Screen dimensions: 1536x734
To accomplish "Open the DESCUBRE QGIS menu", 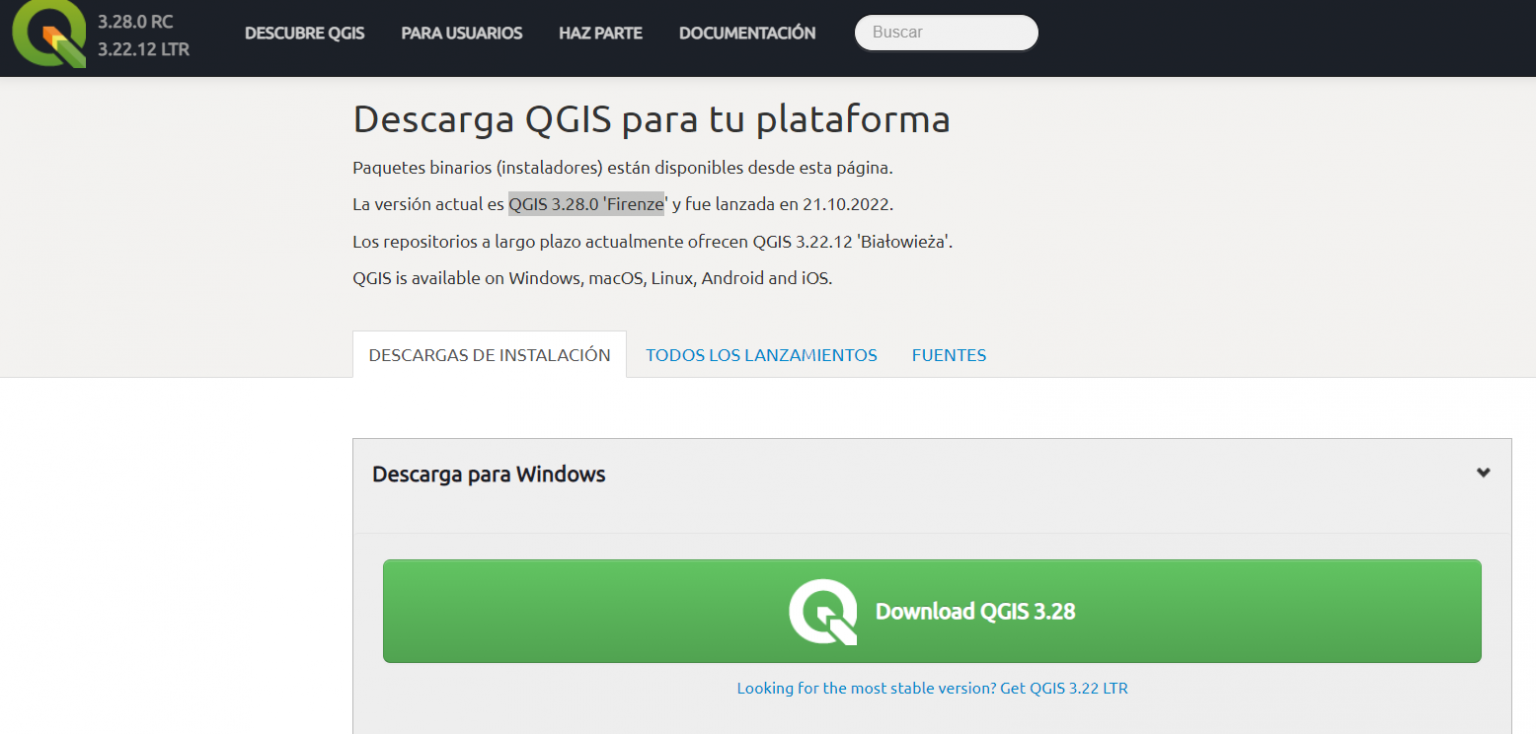I will click(305, 33).
